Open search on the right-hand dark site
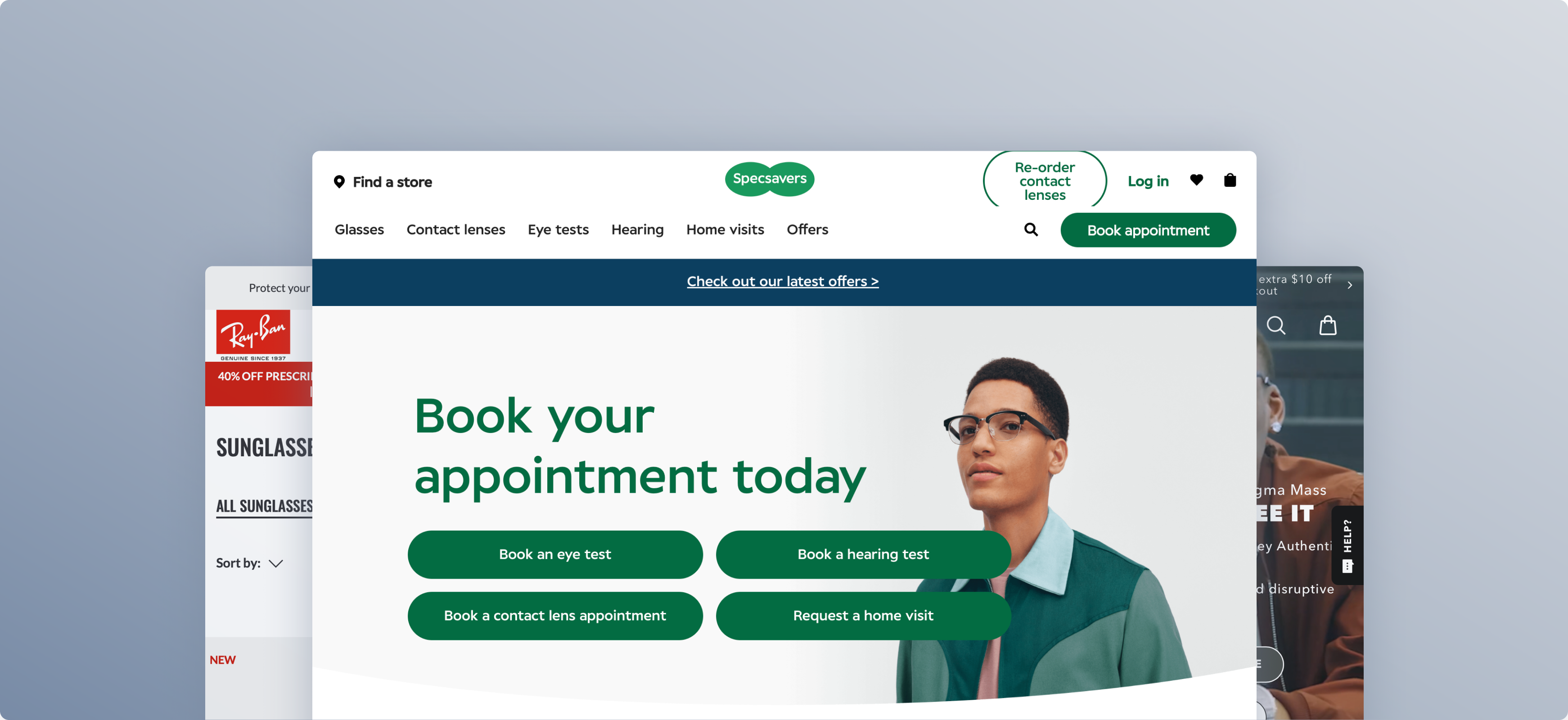Viewport: 1568px width, 720px height. [1276, 326]
